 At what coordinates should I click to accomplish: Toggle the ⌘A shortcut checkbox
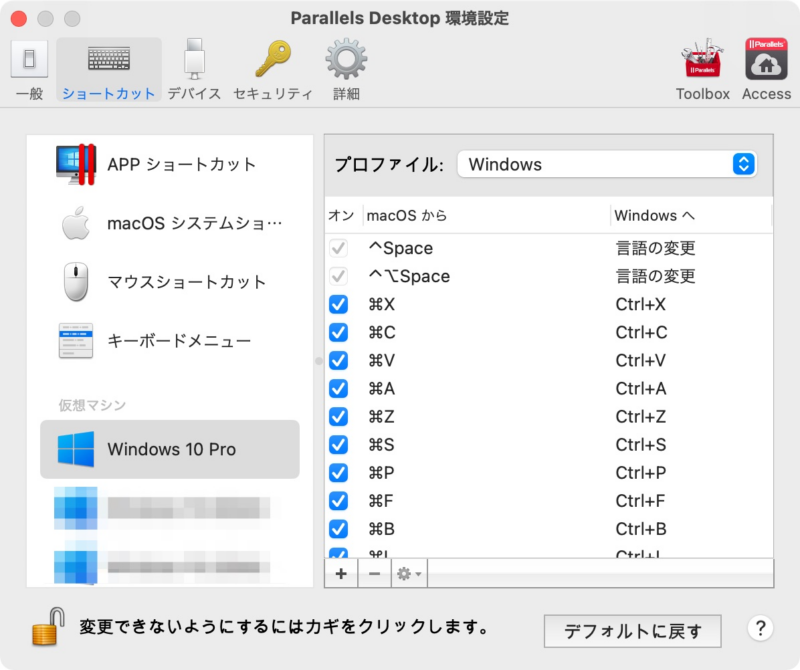point(338,389)
